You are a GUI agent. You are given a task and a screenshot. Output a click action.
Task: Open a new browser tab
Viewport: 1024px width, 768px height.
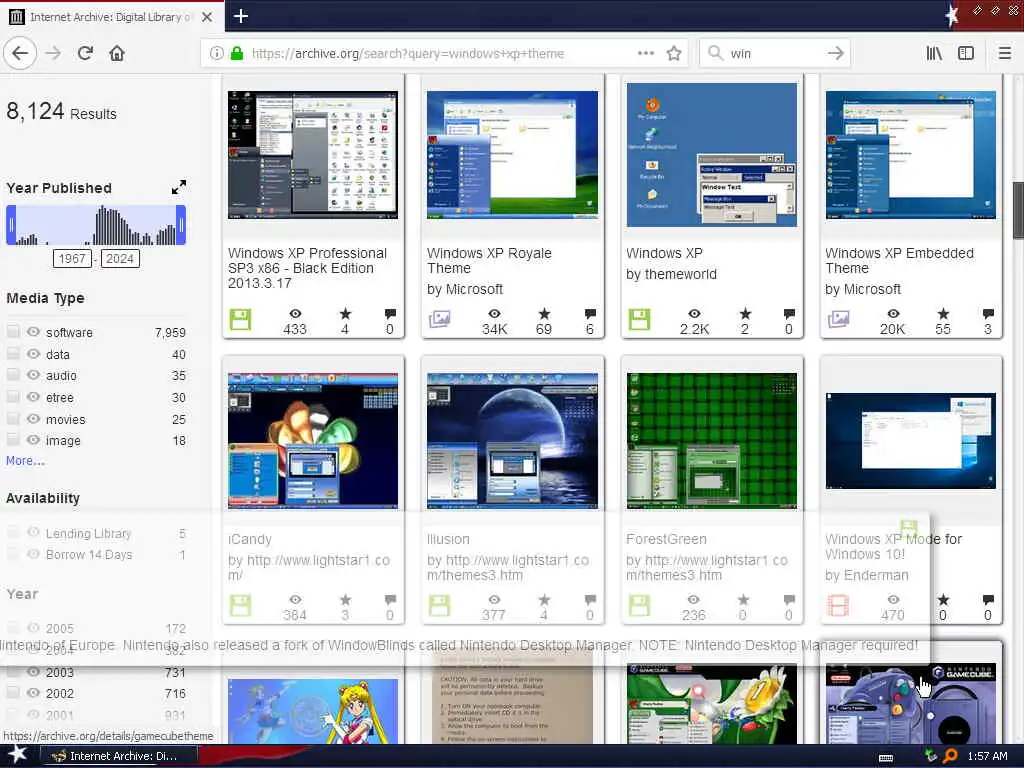240,16
